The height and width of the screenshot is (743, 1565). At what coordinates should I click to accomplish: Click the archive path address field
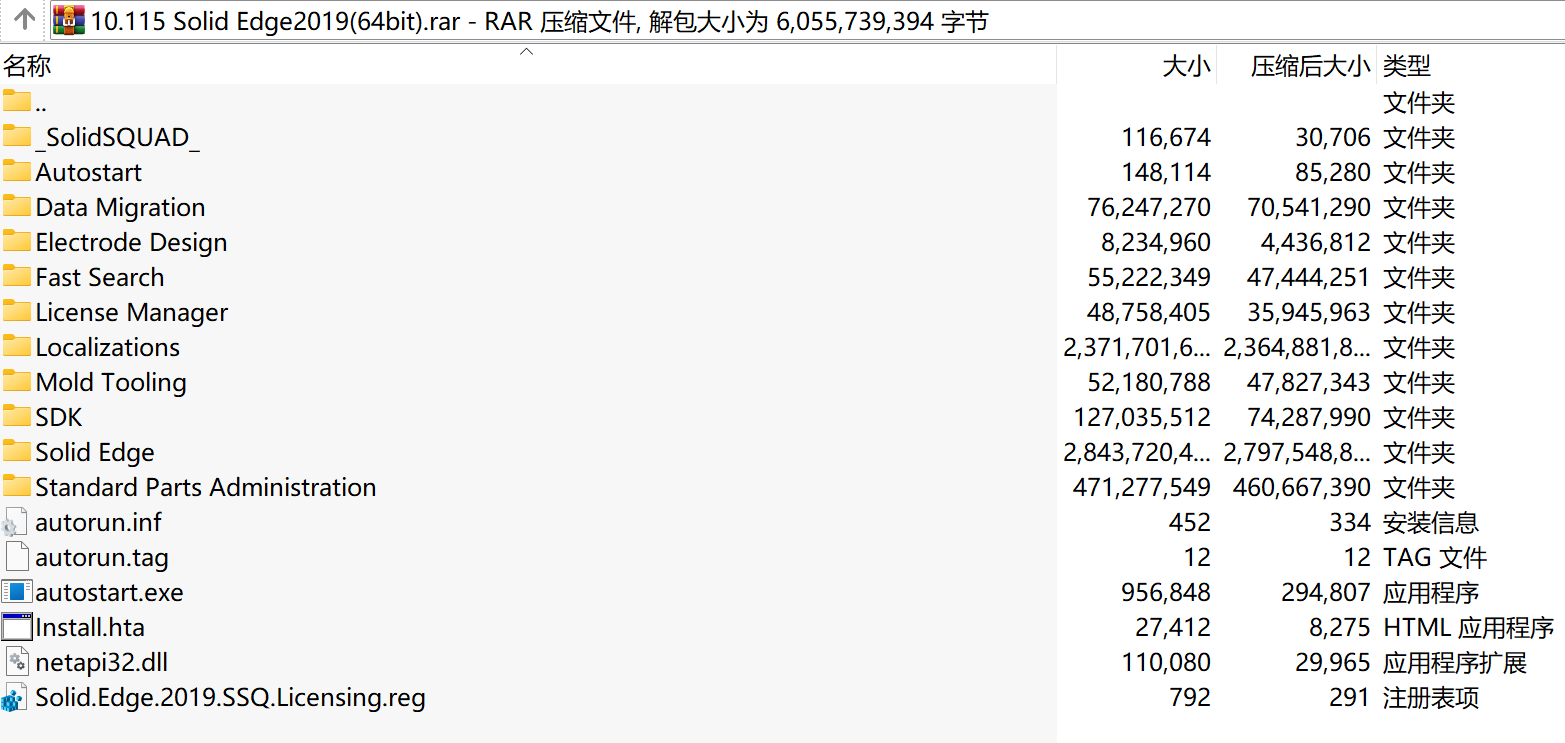807,20
